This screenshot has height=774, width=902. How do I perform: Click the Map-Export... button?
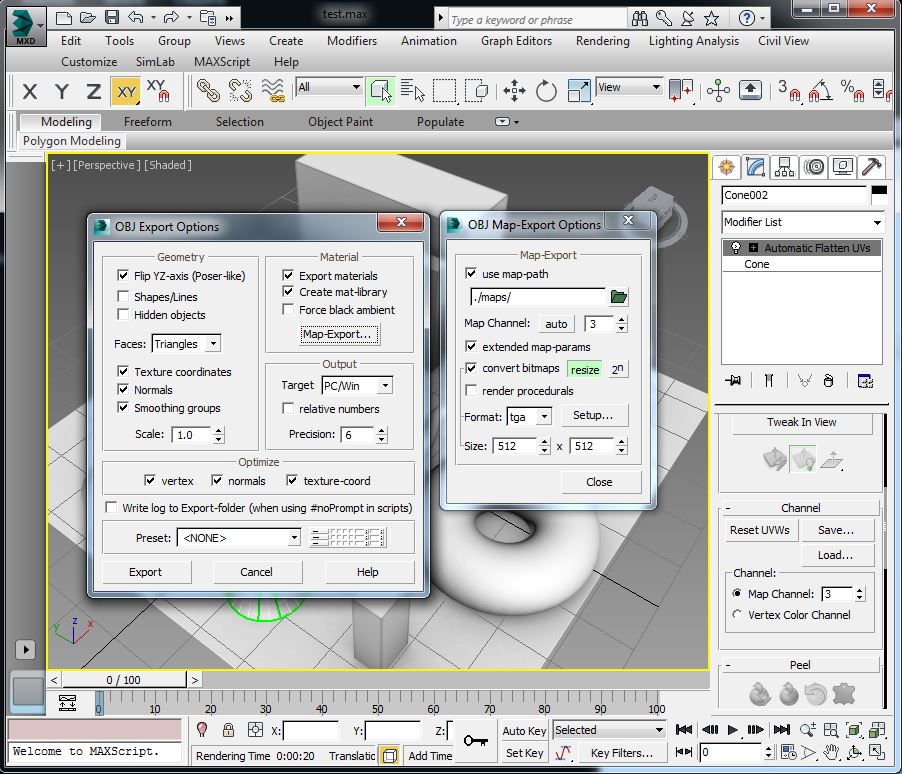point(339,334)
